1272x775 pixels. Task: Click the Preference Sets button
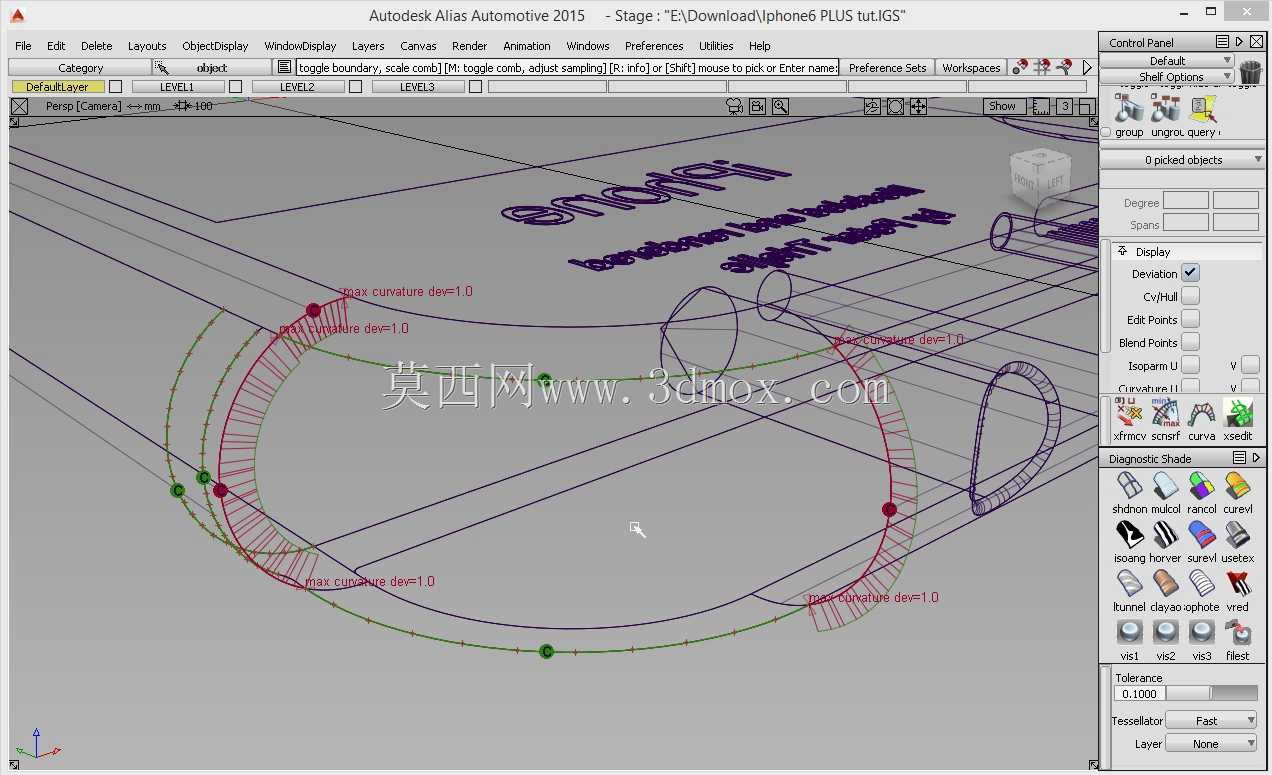point(887,67)
